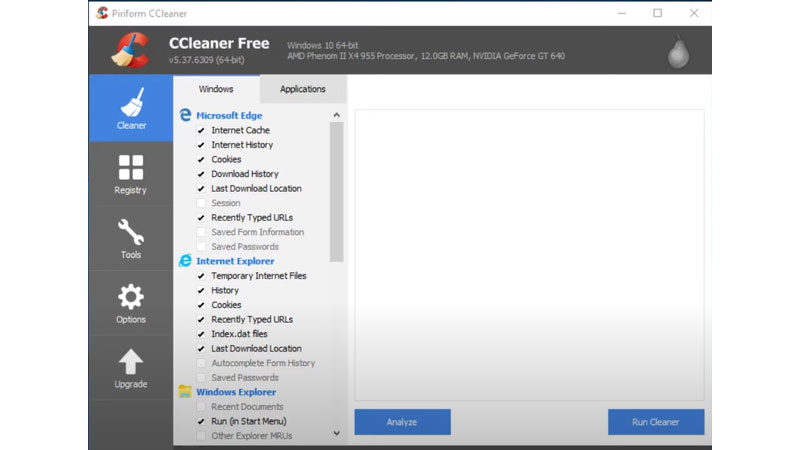Switch to the Windows tab
Image resolution: width=800 pixels, height=450 pixels.
click(216, 89)
